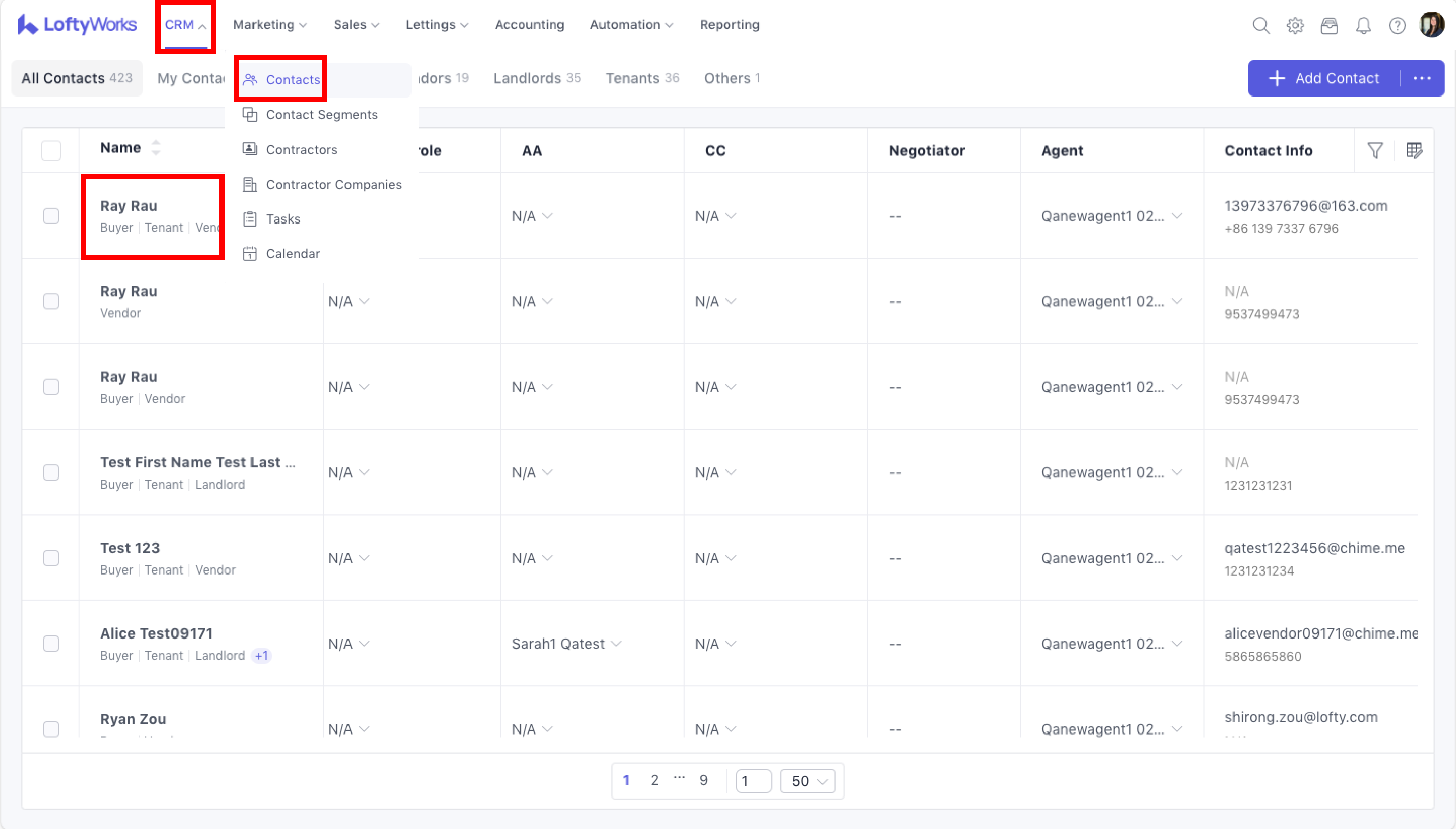Click the table filter funnel icon
1456x829 pixels.
1375,150
